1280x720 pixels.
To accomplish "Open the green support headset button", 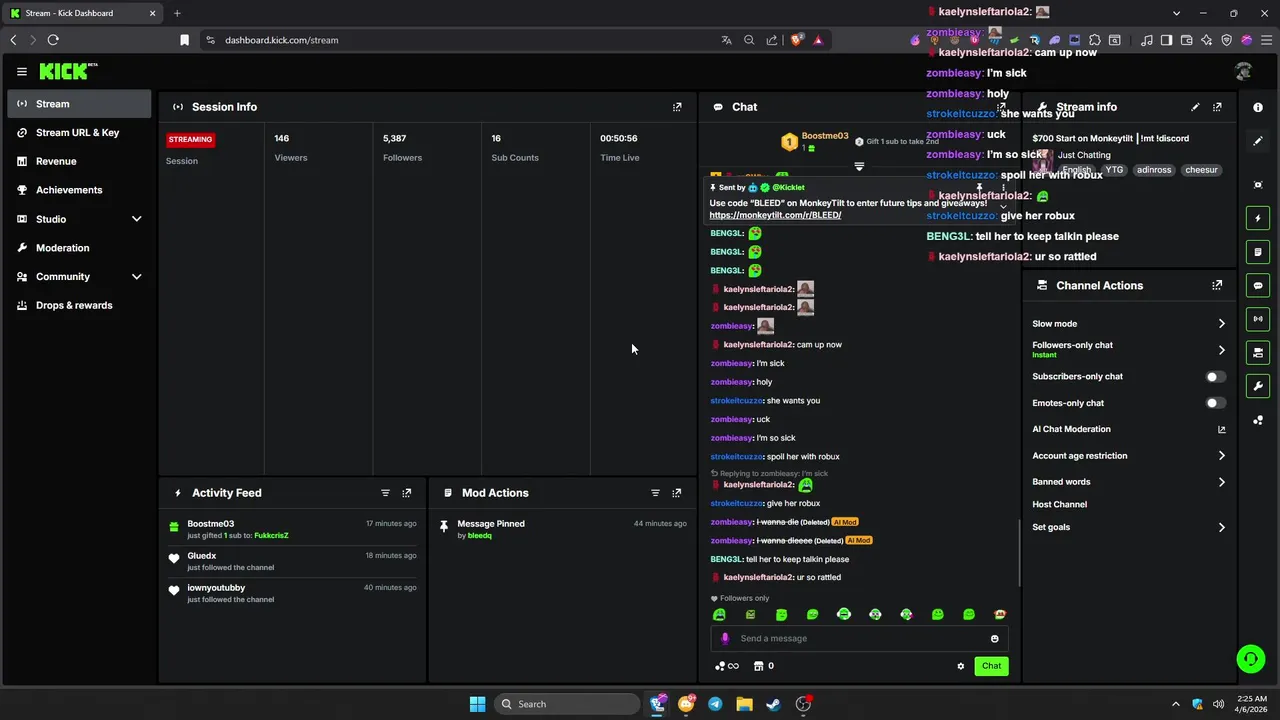I will coord(1250,658).
